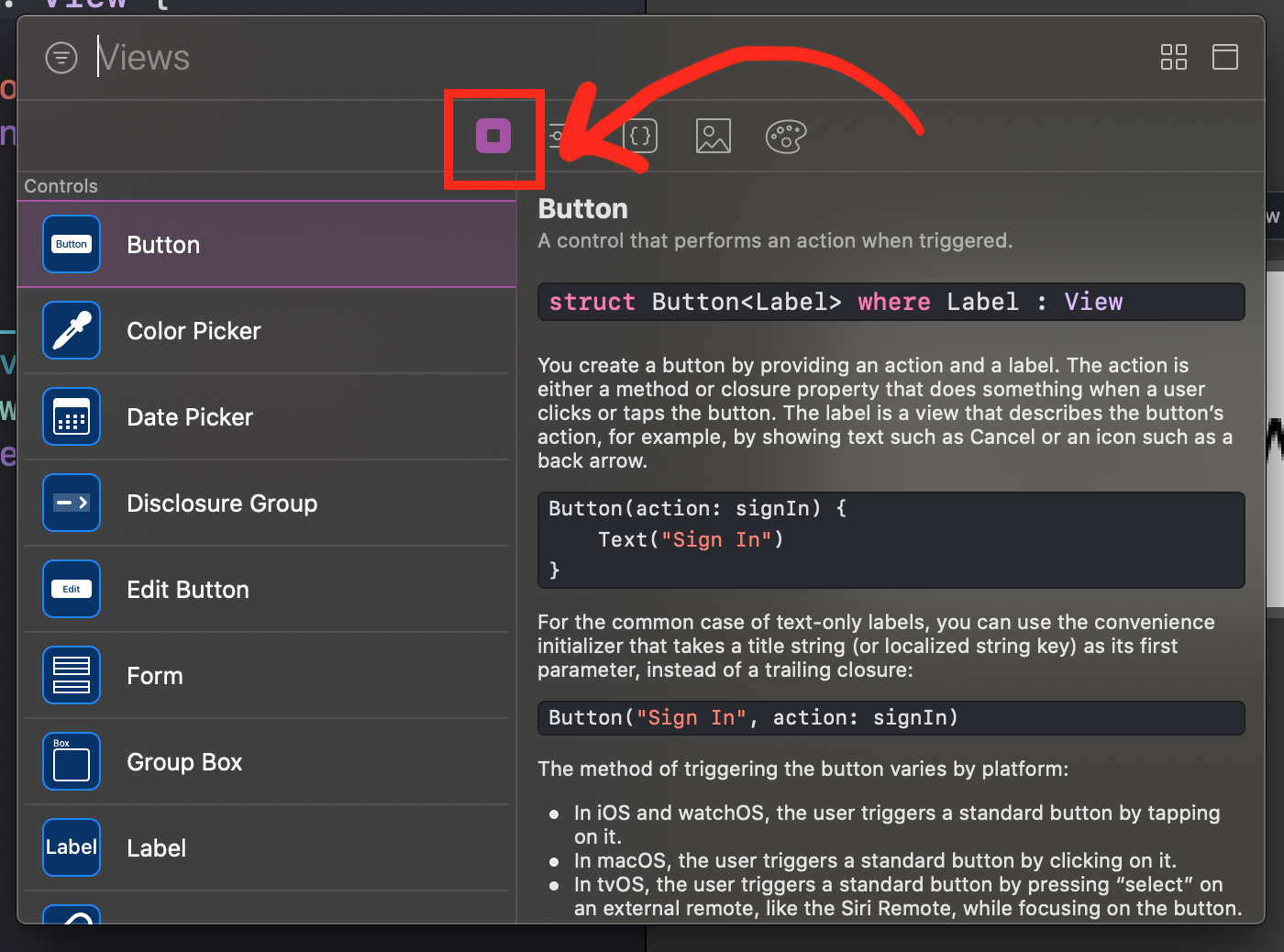Select the Date Picker row
Viewport: 1284px width, 952px height.
[x=267, y=417]
